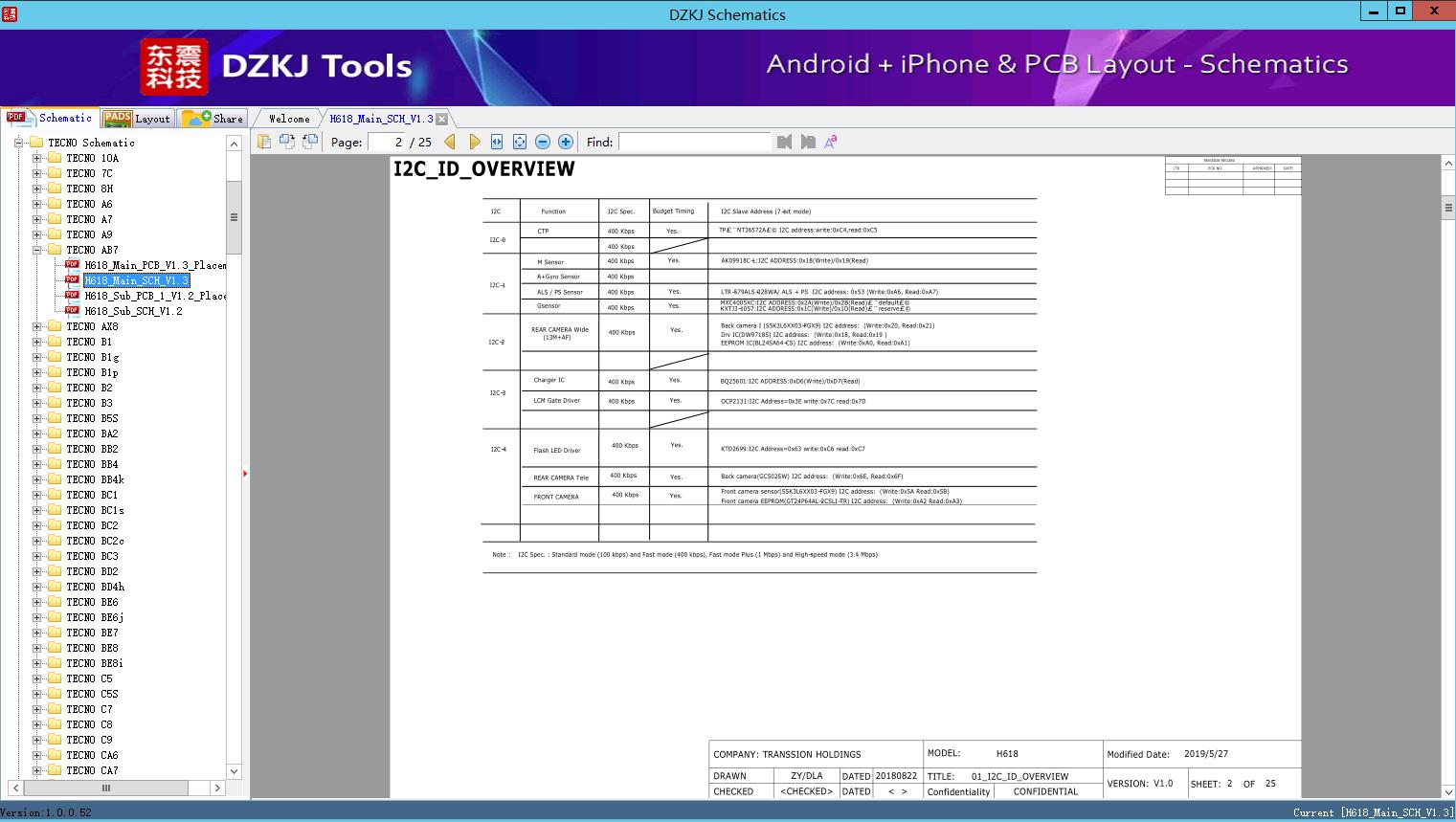
Task: Click the document scroll down arrow
Action: 1448,791
